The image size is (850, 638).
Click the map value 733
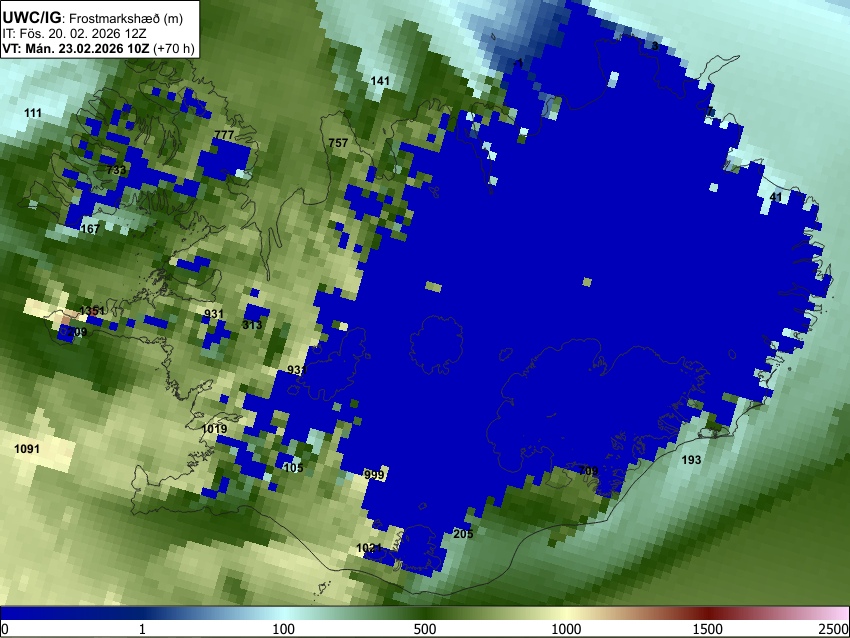117,170
